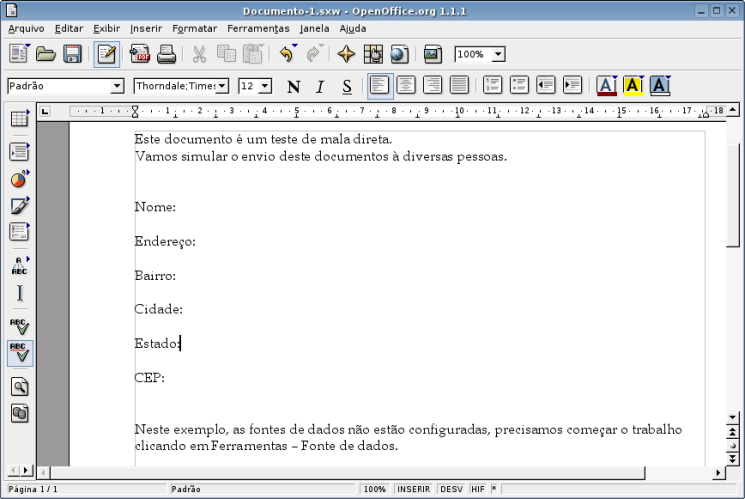This screenshot has height=499, width=745.
Task: Export directly as PDF
Action: (x=140, y=54)
